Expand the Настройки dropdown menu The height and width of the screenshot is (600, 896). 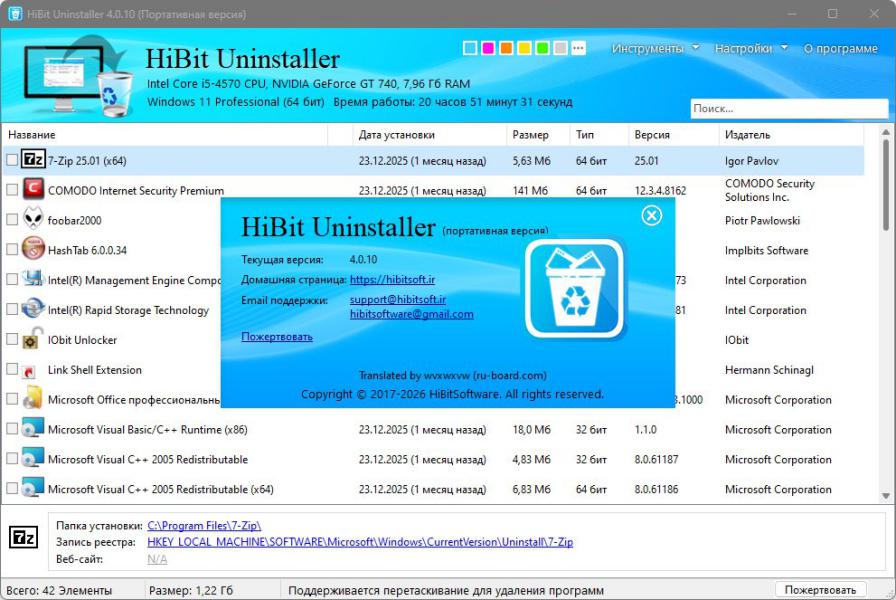pyautogui.click(x=750, y=48)
